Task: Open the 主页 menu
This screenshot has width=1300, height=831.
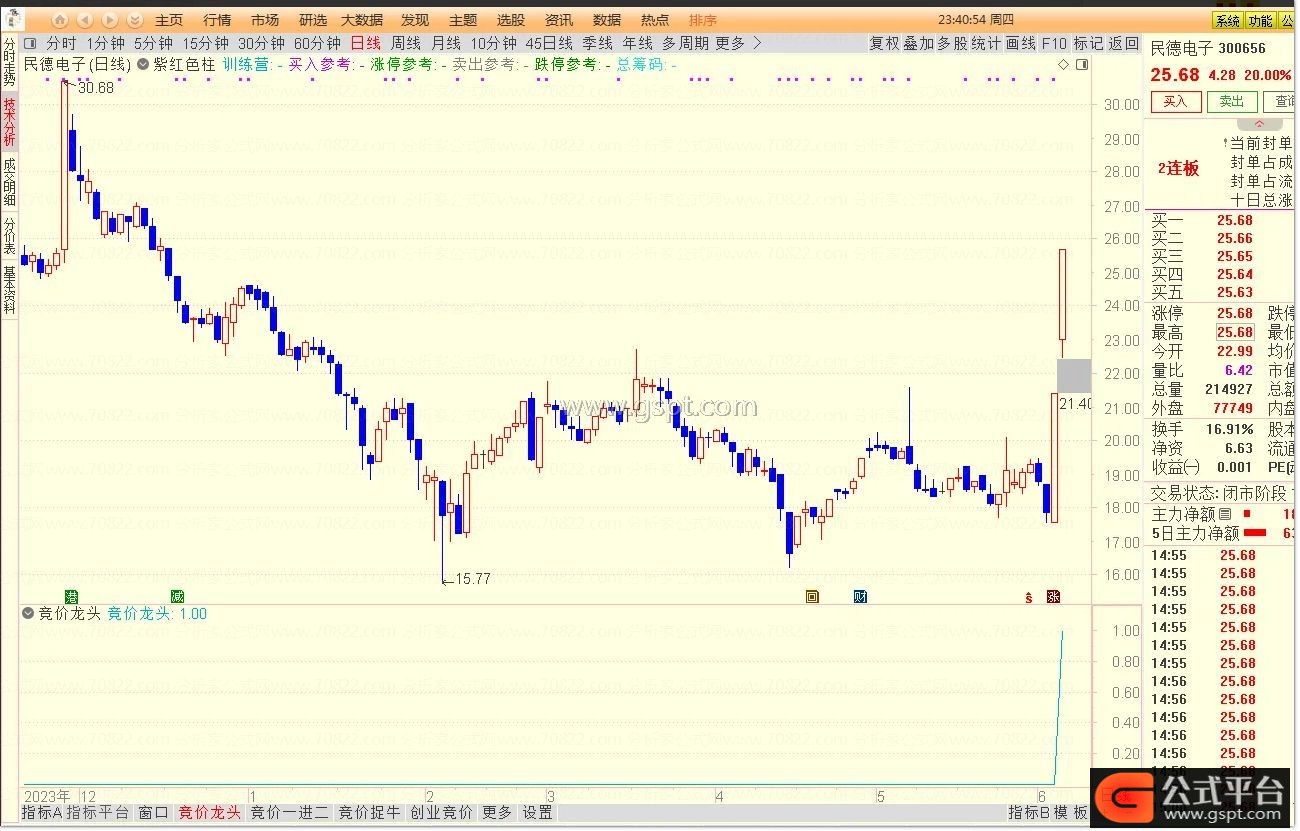Action: [168, 20]
